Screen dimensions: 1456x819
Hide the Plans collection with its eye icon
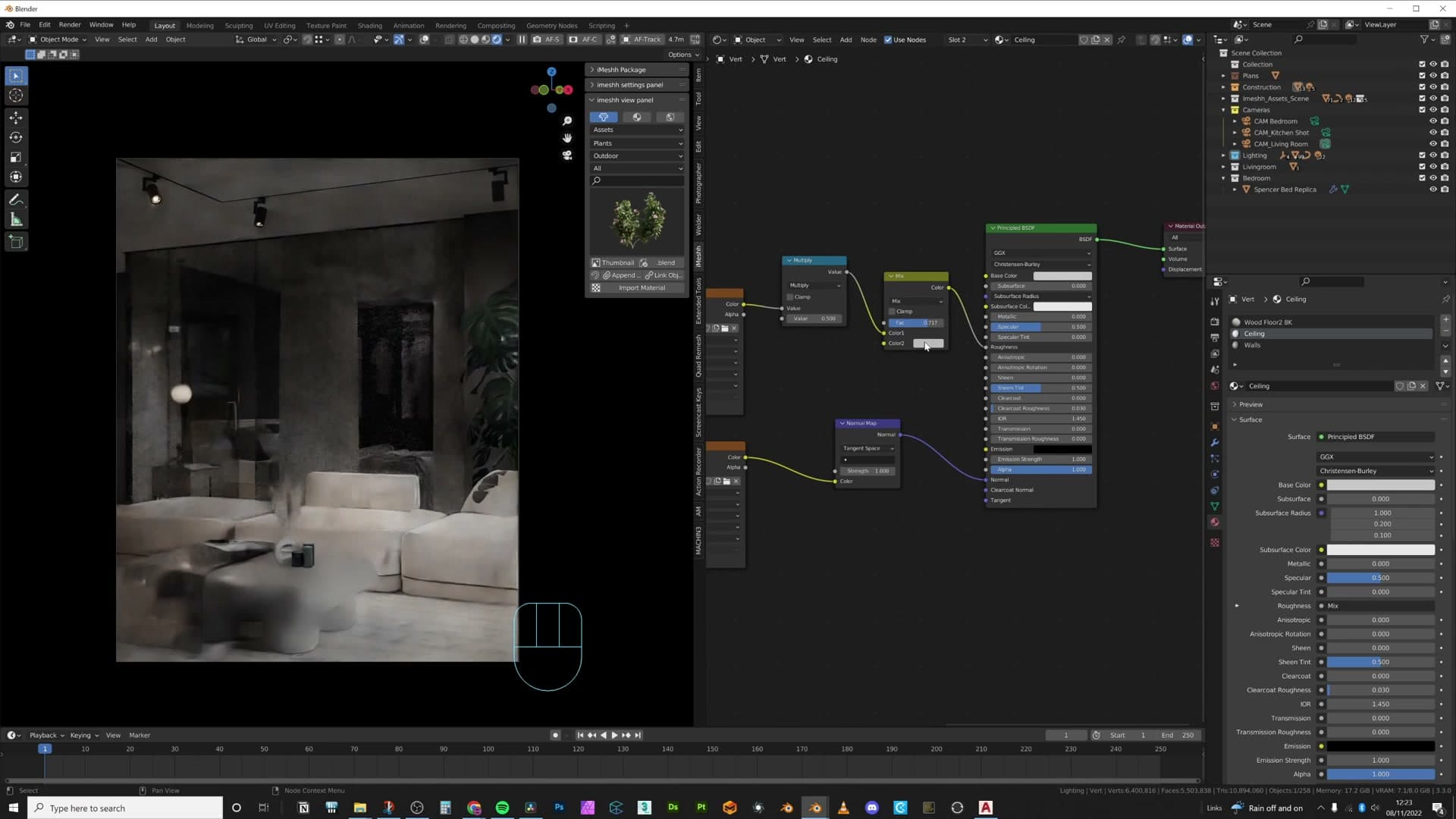[x=1433, y=76]
